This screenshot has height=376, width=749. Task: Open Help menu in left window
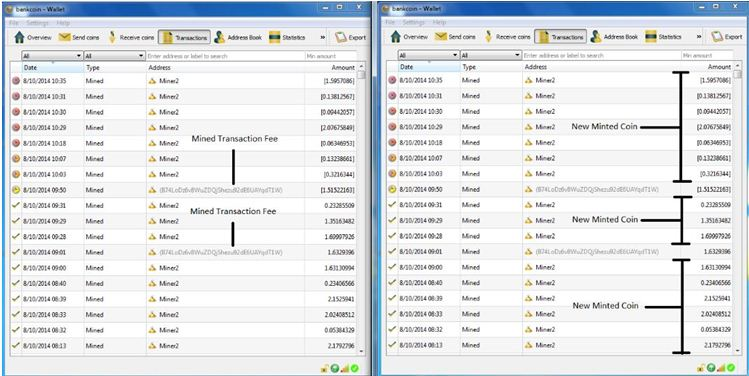[63, 23]
